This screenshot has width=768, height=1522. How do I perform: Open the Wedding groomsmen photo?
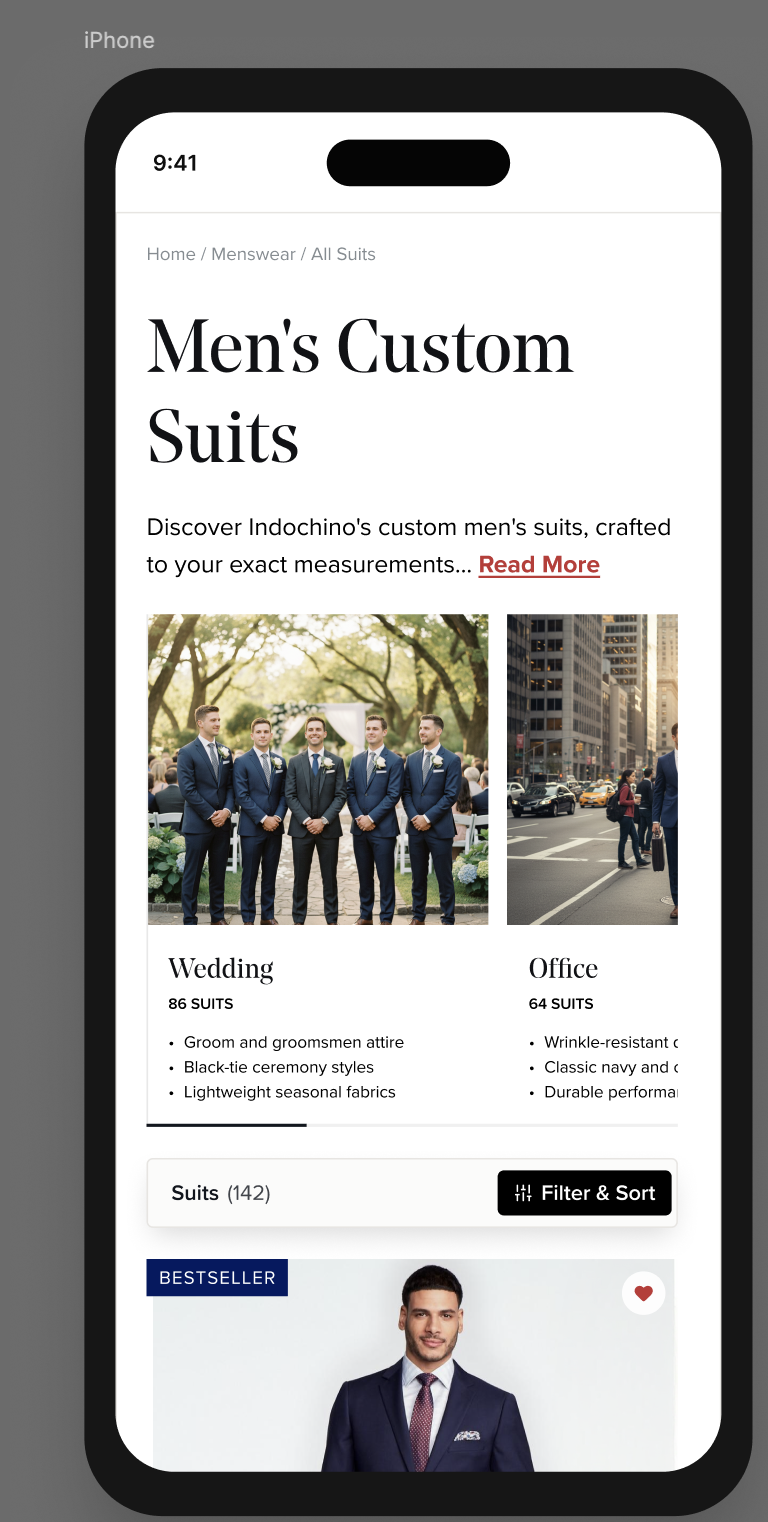tap(318, 769)
